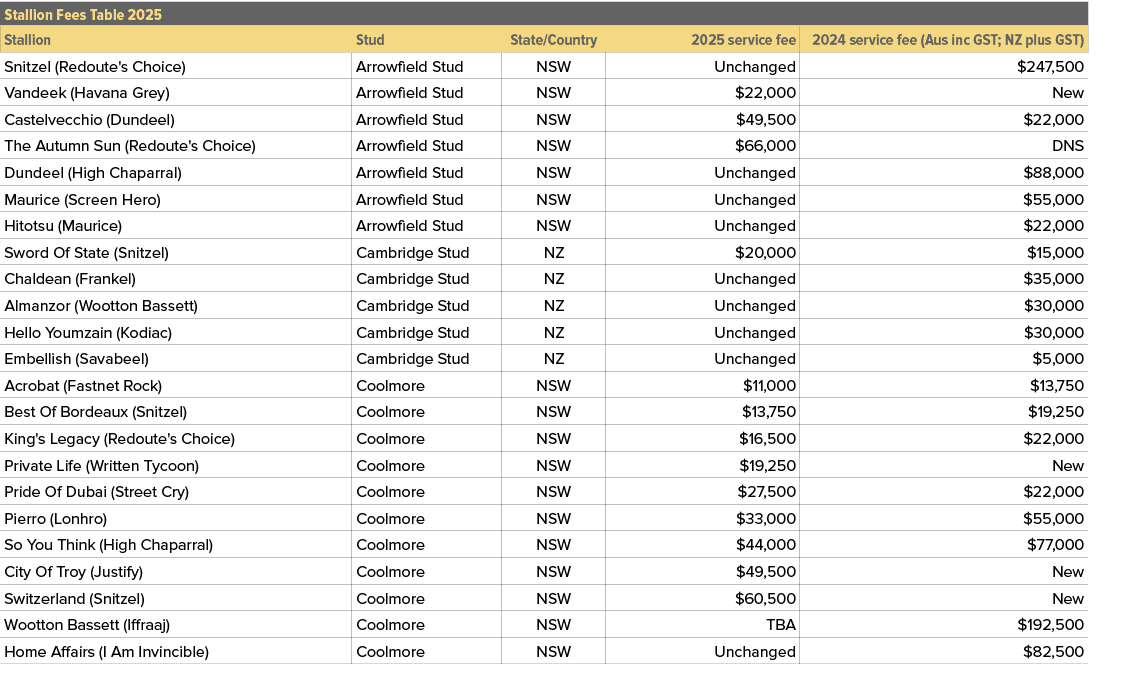
Task: Select the Snitzel (Redoute's Choice) row
Action: [x=95, y=66]
